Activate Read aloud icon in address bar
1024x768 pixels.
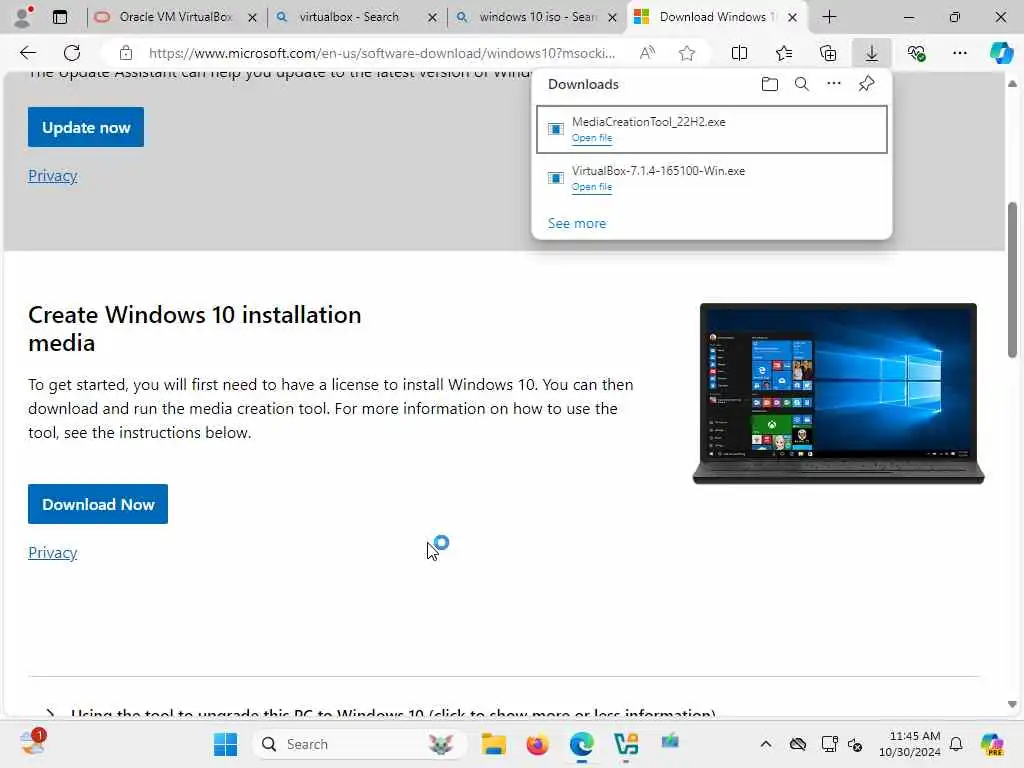pyautogui.click(x=647, y=53)
